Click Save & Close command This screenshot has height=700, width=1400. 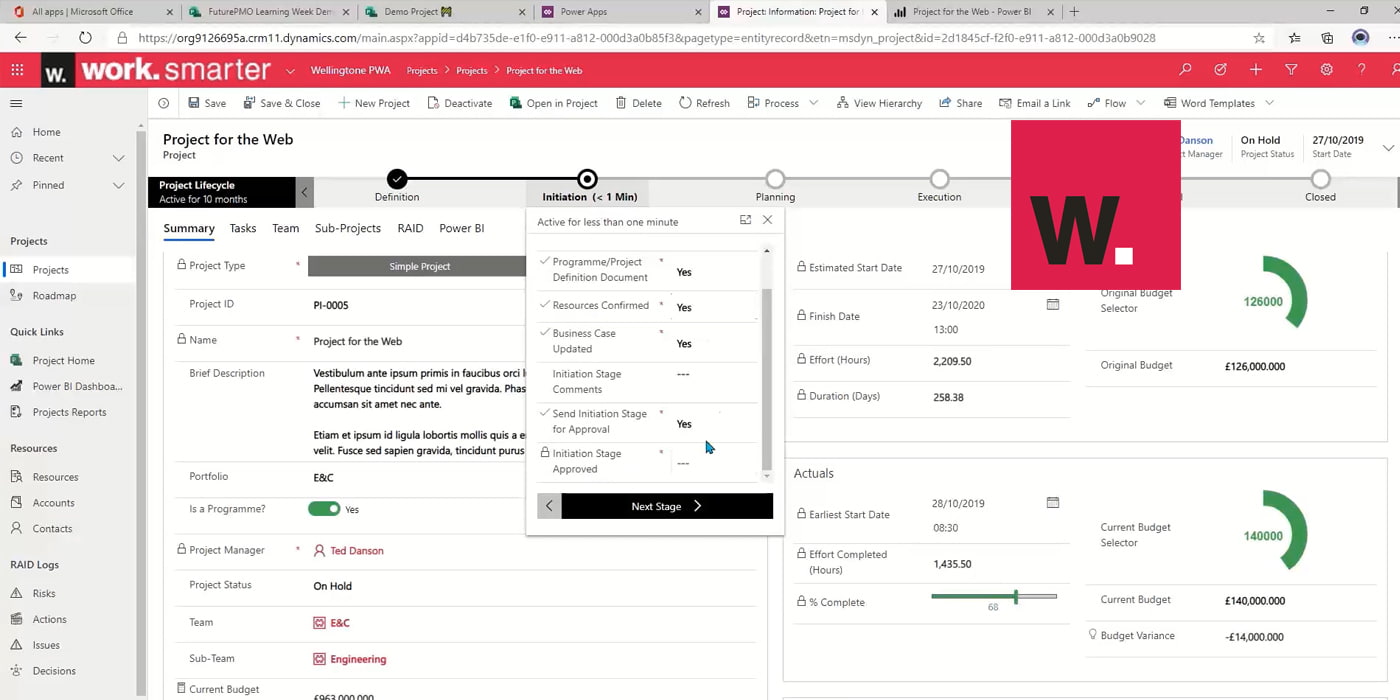point(281,103)
